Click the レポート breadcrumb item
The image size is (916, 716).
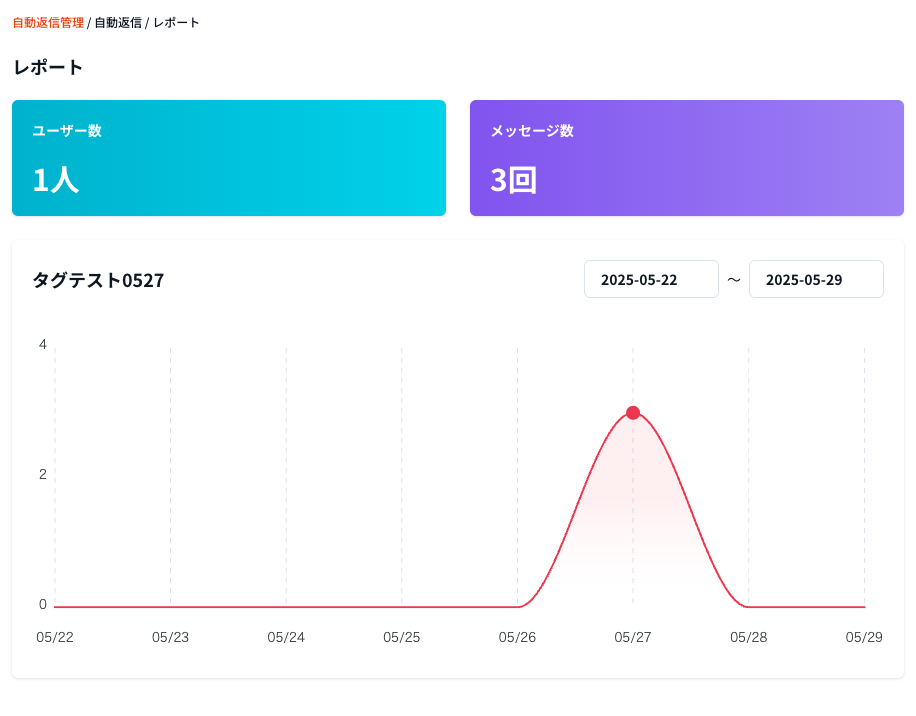[x=176, y=22]
